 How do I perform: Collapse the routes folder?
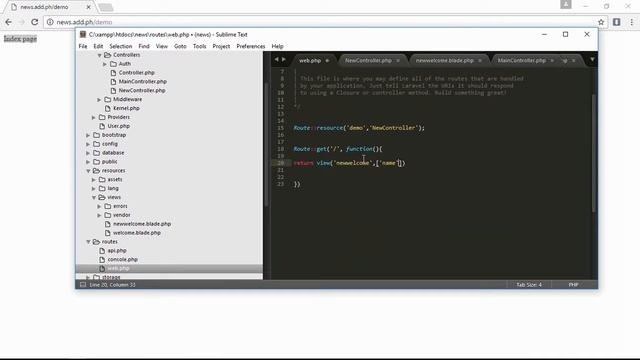[x=88, y=242]
